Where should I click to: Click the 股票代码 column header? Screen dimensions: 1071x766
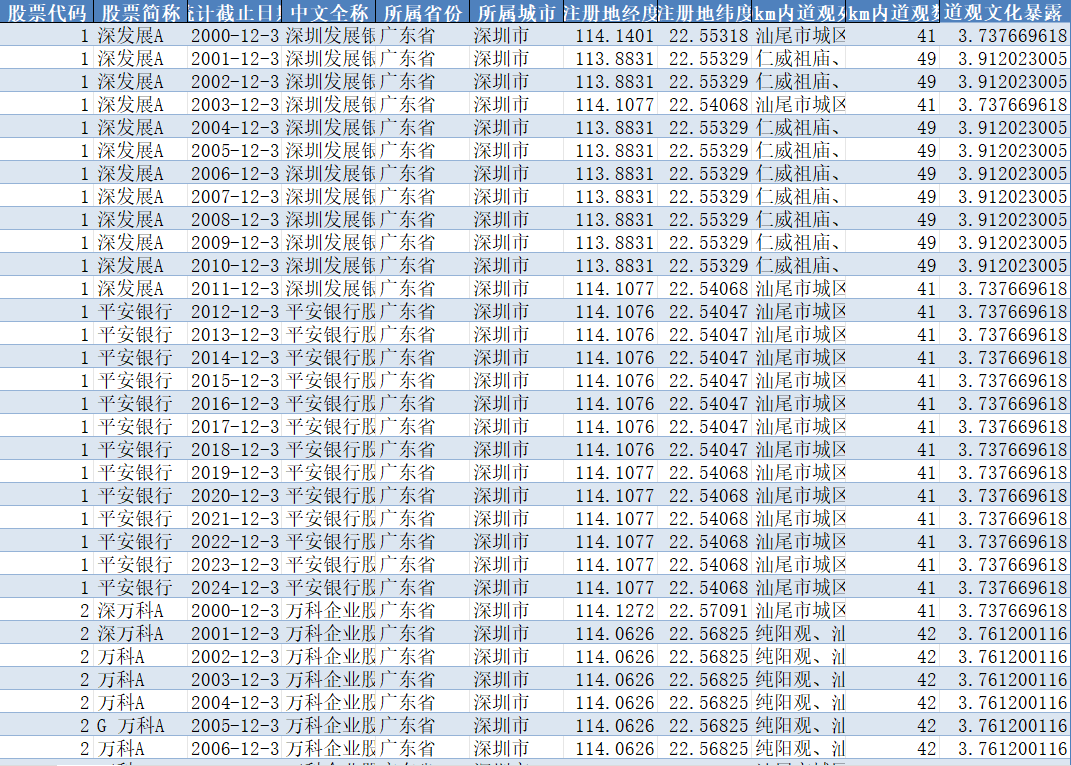(x=47, y=13)
